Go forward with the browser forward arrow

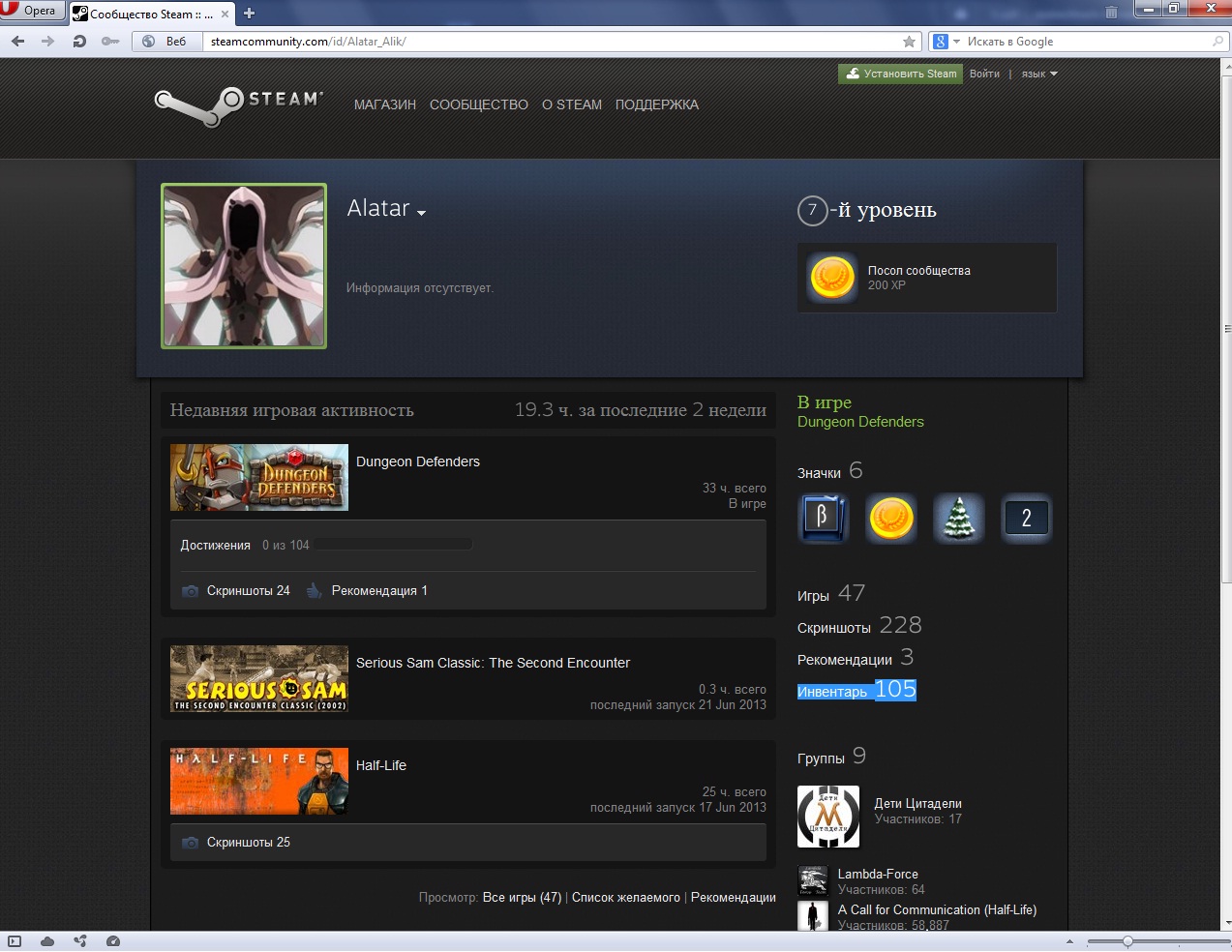point(47,42)
